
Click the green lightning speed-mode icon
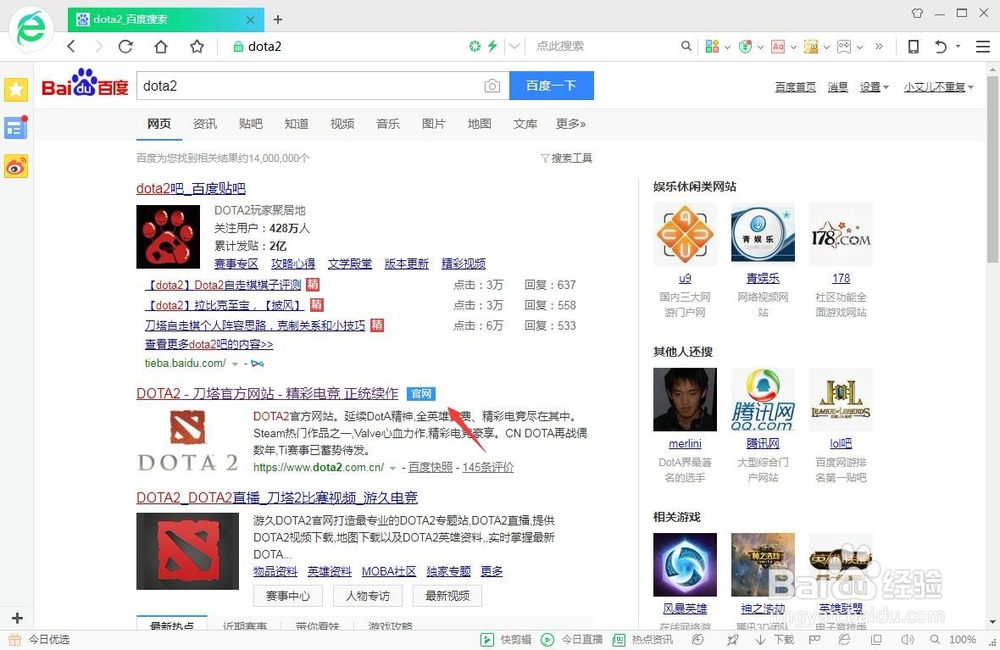click(x=492, y=46)
